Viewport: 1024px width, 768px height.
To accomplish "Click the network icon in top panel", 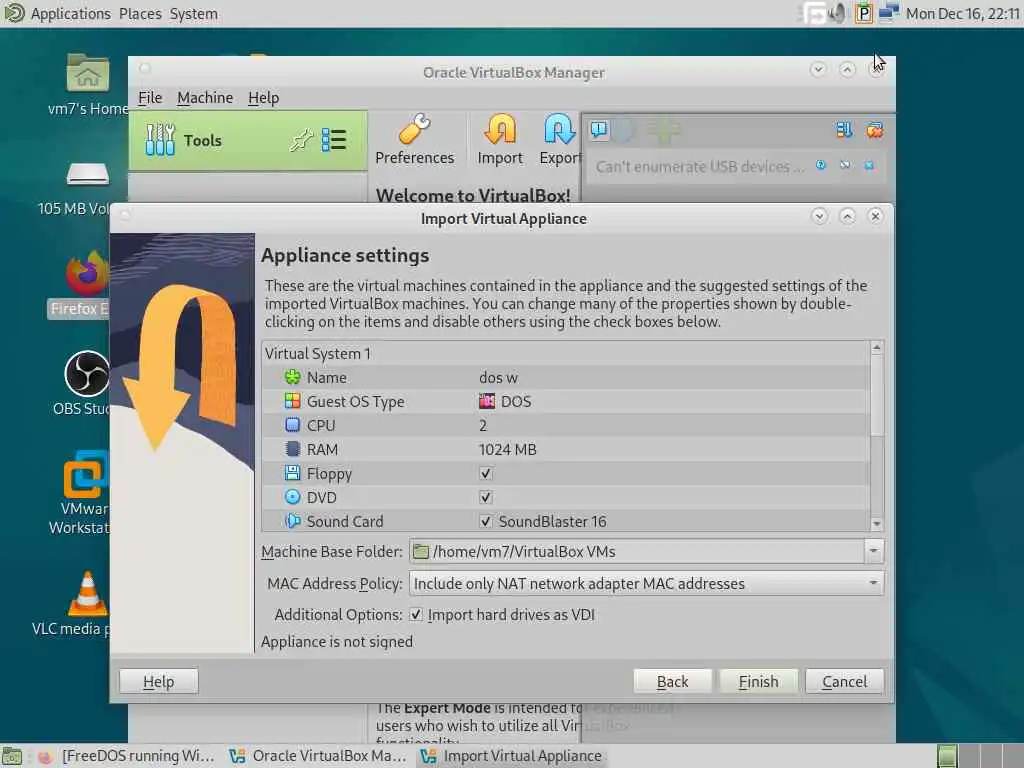I will 888,13.
